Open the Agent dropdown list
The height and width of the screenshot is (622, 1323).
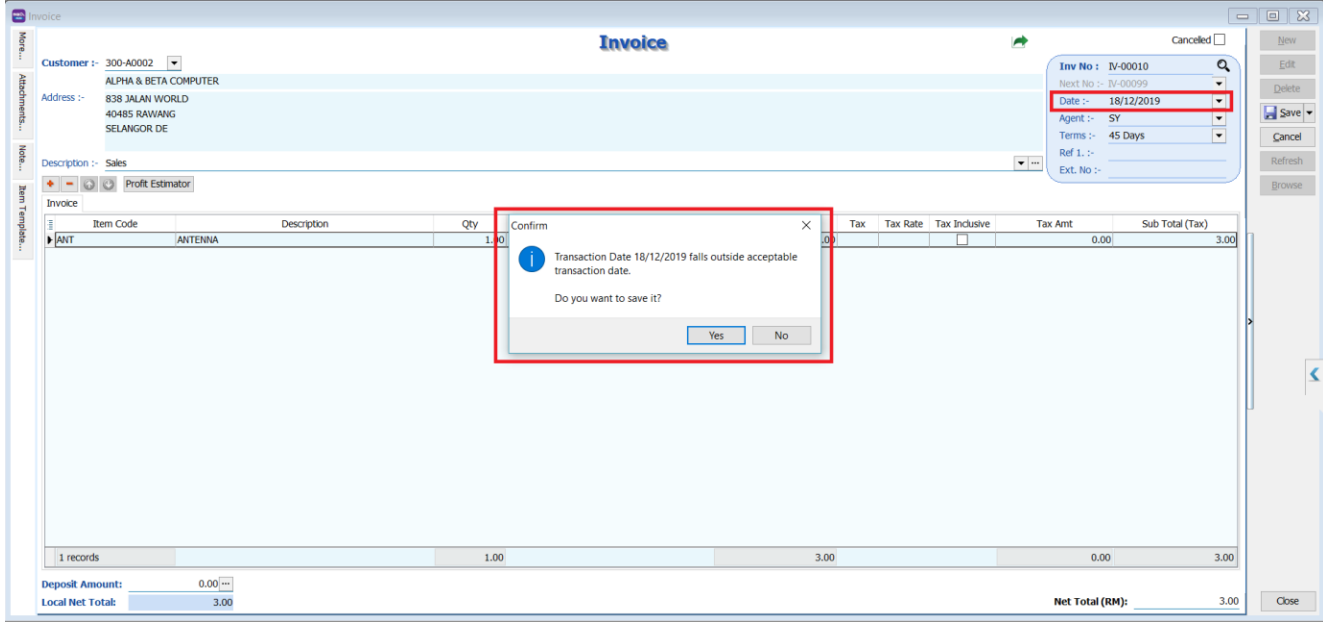1218,118
